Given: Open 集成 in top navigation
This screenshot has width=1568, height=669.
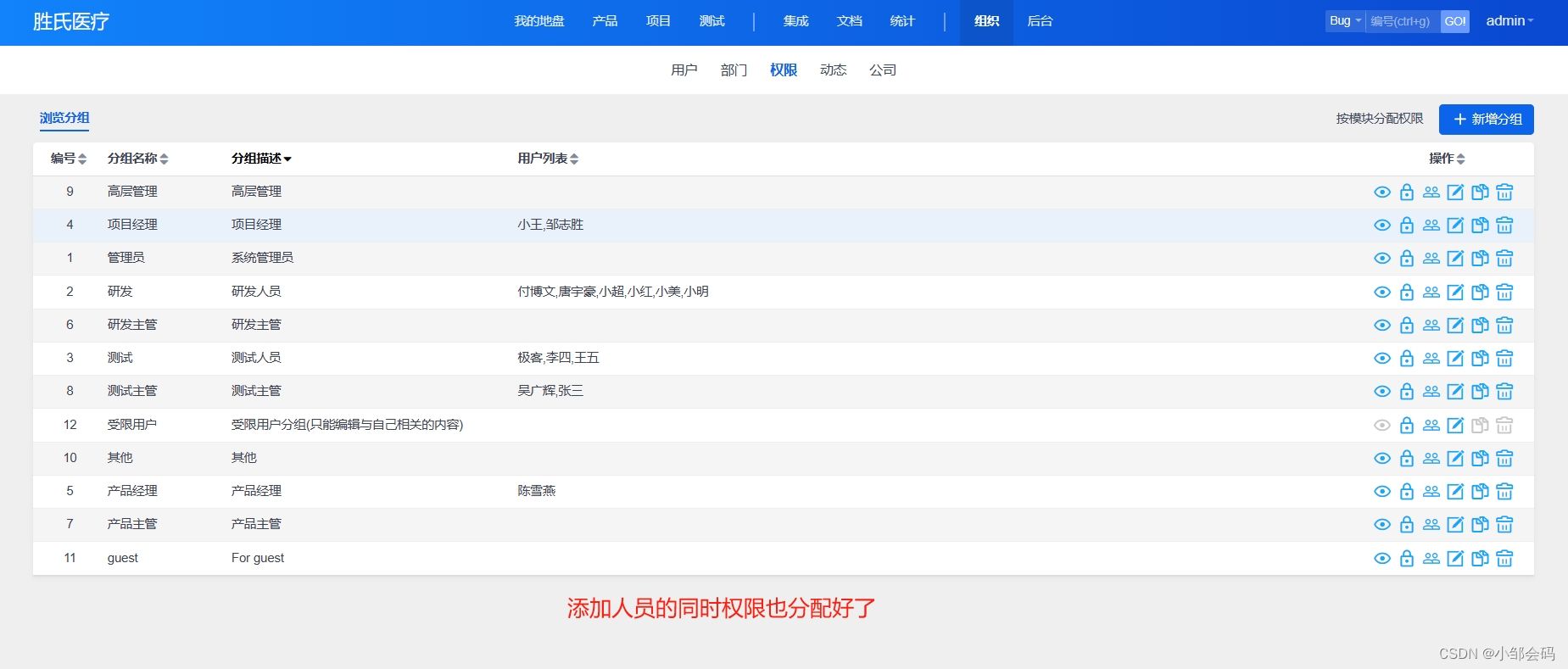Looking at the screenshot, I should pyautogui.click(x=795, y=21).
